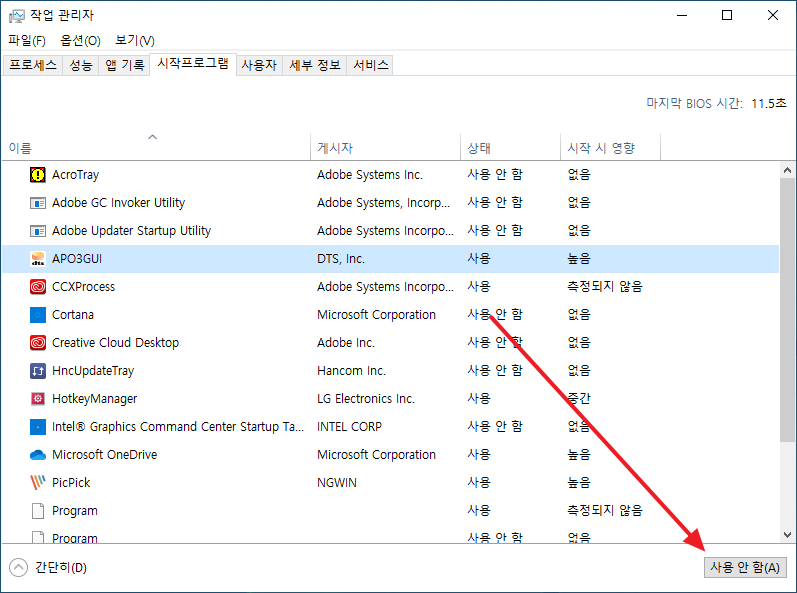Click Microsoft Corporation publisher in the Cortana row
Screen dimensions: 797x593
click(377, 315)
